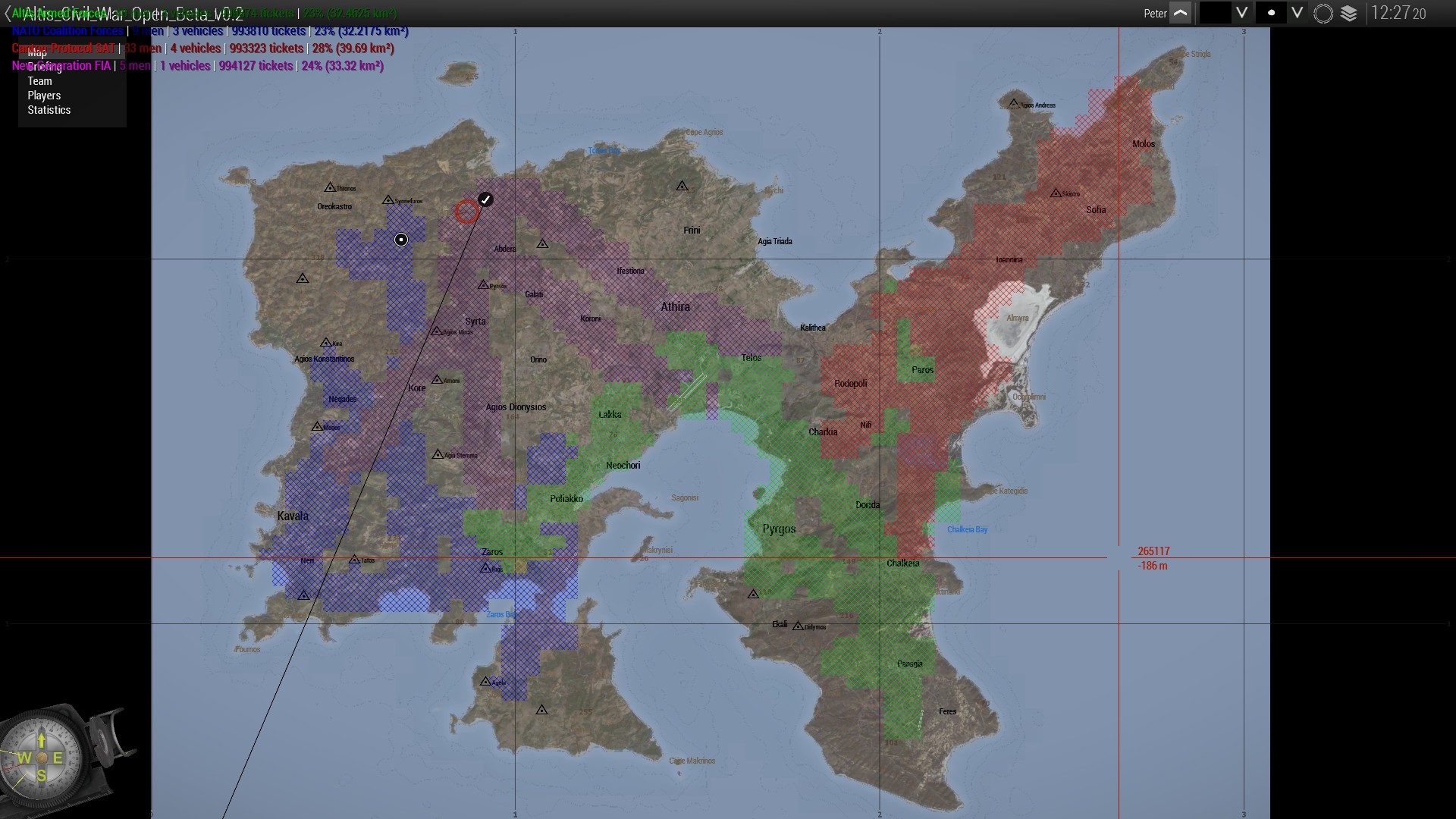The height and width of the screenshot is (819, 1456).
Task: Click the Sofia town label
Action: 1096,210
